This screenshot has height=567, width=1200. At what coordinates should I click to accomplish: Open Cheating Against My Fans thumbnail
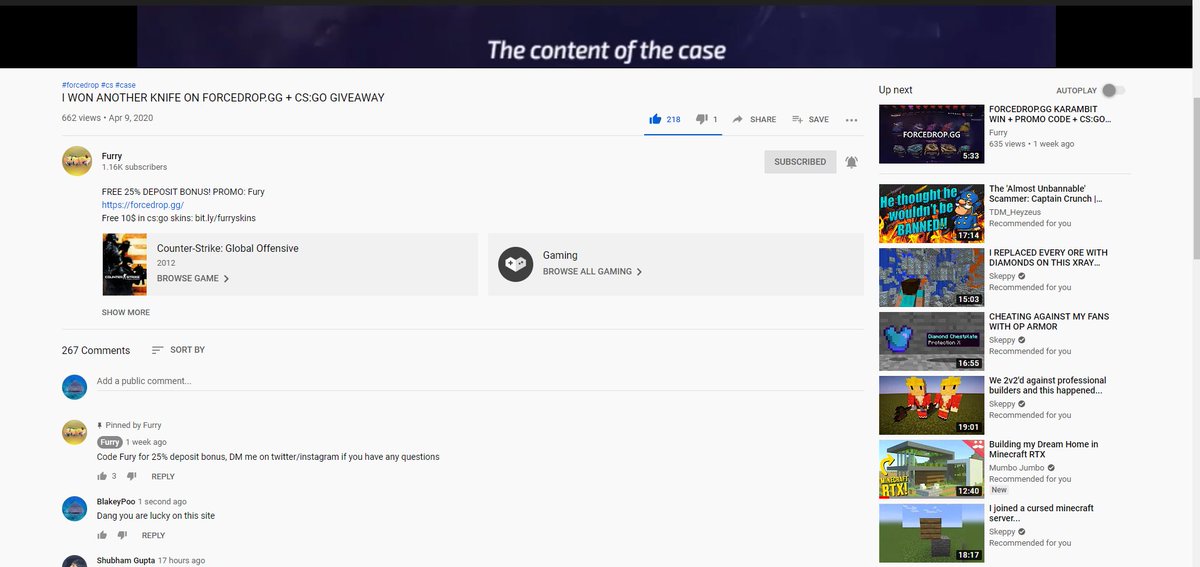[x=931, y=341]
